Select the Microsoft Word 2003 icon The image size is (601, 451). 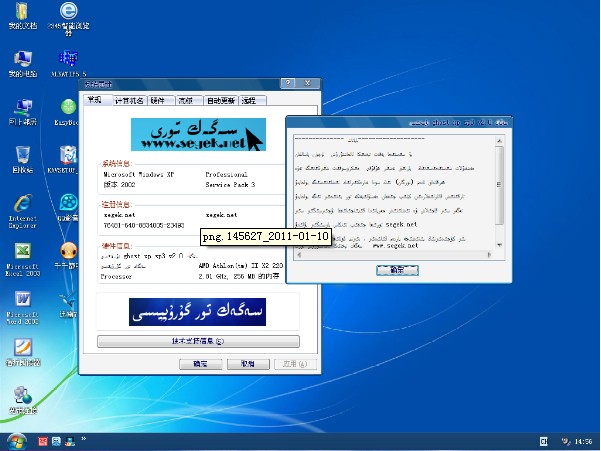pyautogui.click(x=23, y=308)
